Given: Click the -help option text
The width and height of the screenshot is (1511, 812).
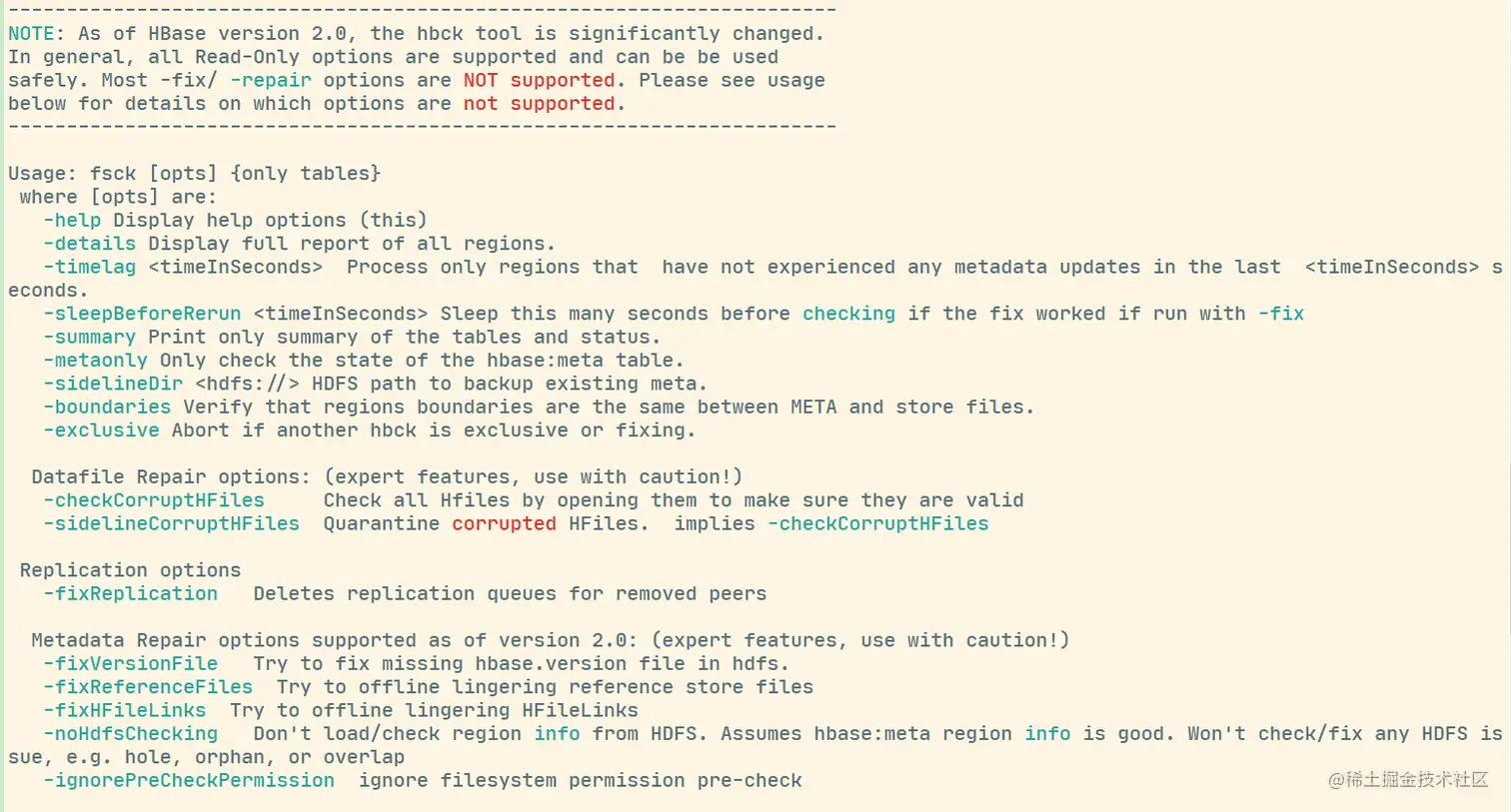Looking at the screenshot, I should click(72, 220).
